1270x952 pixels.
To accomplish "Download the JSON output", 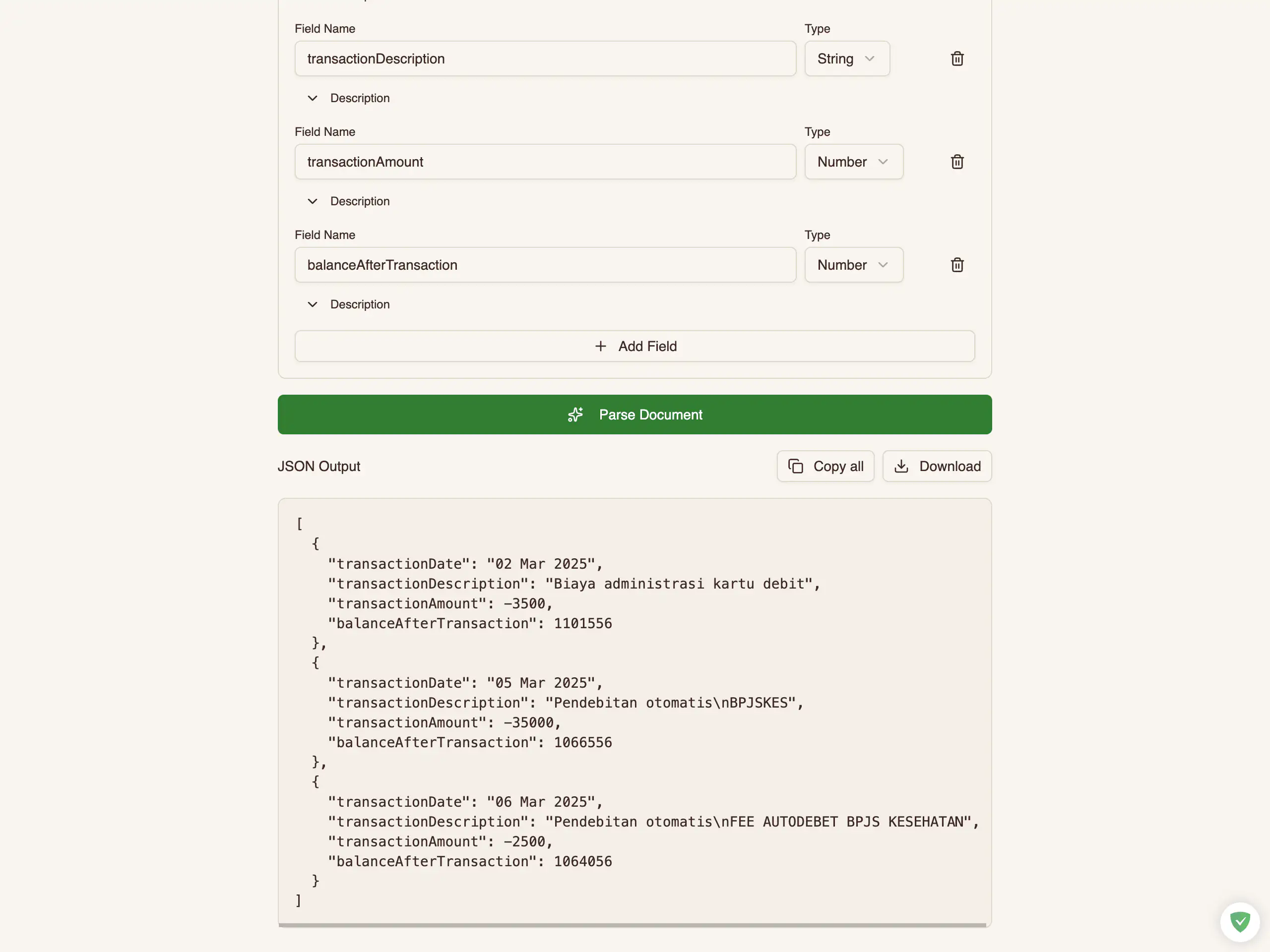I will pyautogui.click(x=937, y=466).
